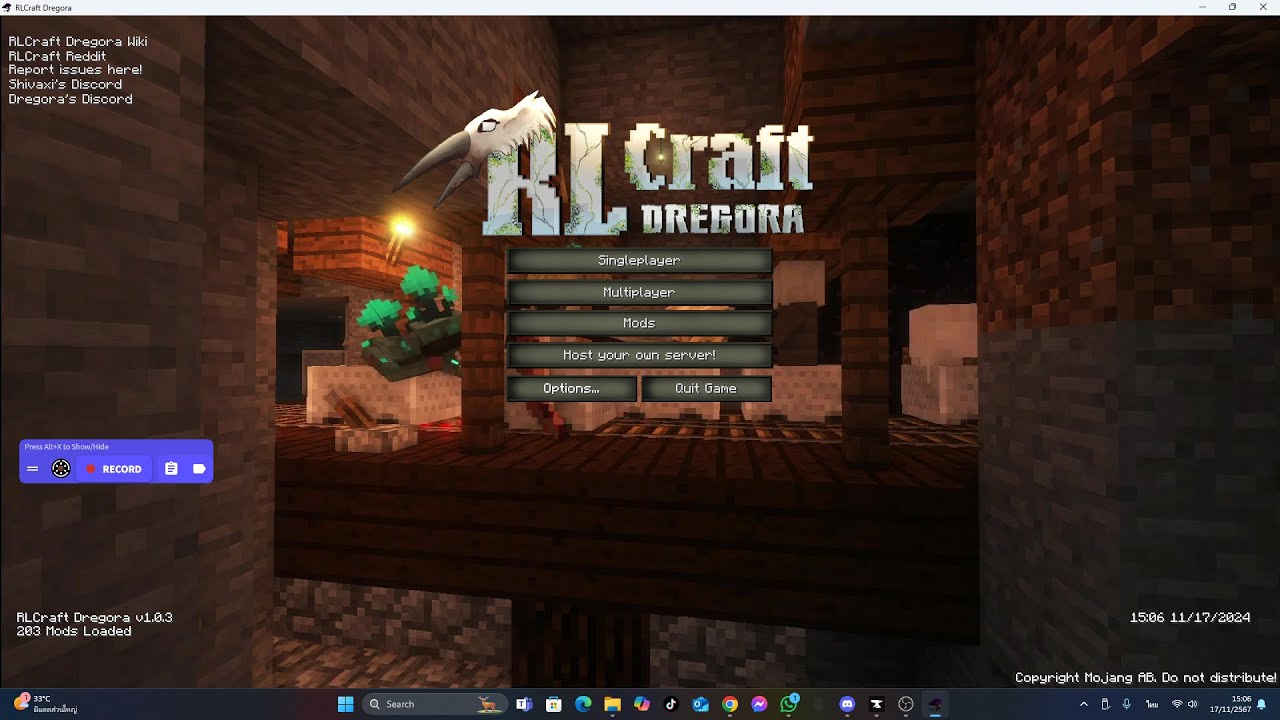
Task: Open Outlook from the taskbar
Action: click(701, 704)
